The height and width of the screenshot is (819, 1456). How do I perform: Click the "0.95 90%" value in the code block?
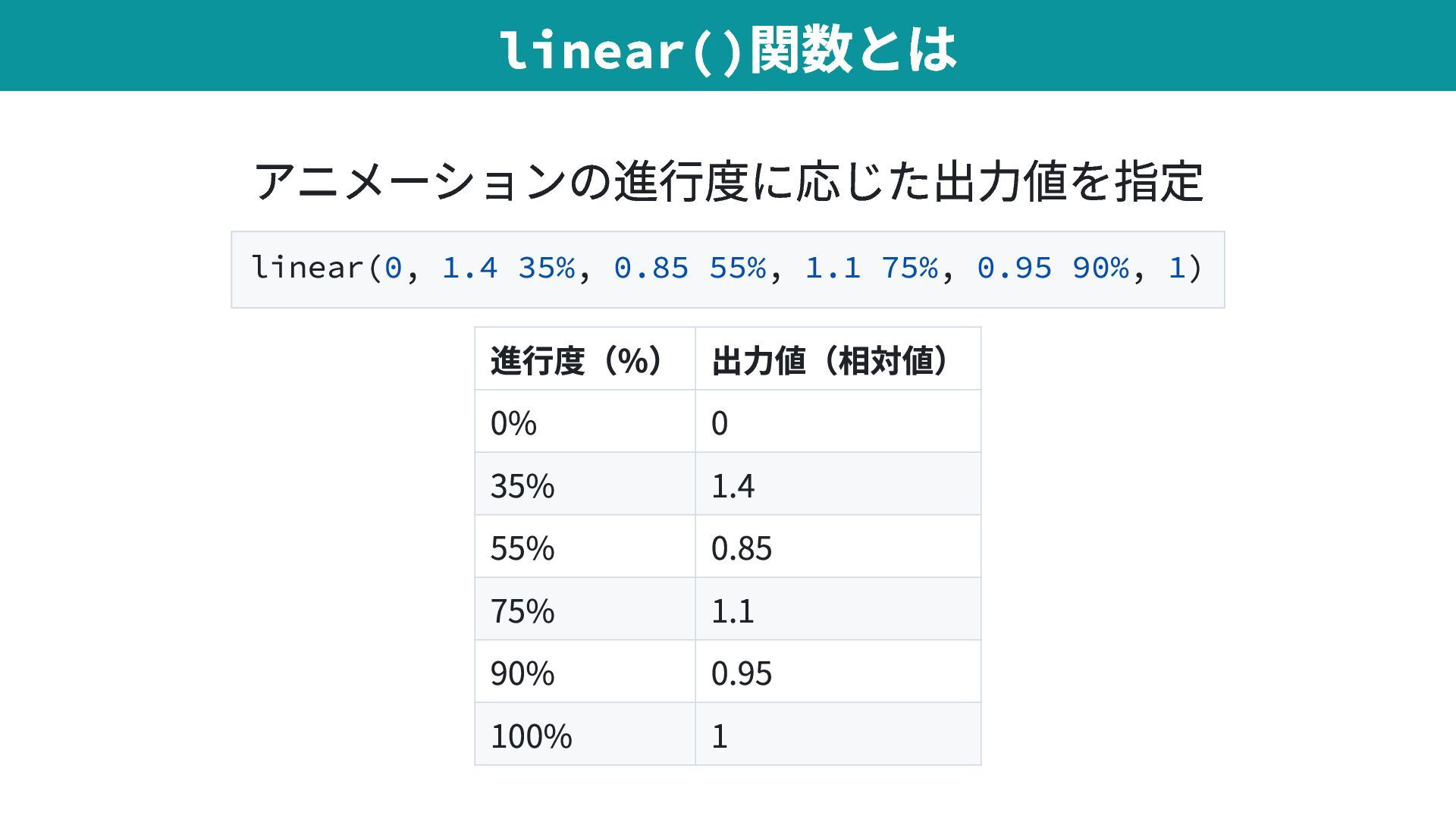pyautogui.click(x=1053, y=268)
